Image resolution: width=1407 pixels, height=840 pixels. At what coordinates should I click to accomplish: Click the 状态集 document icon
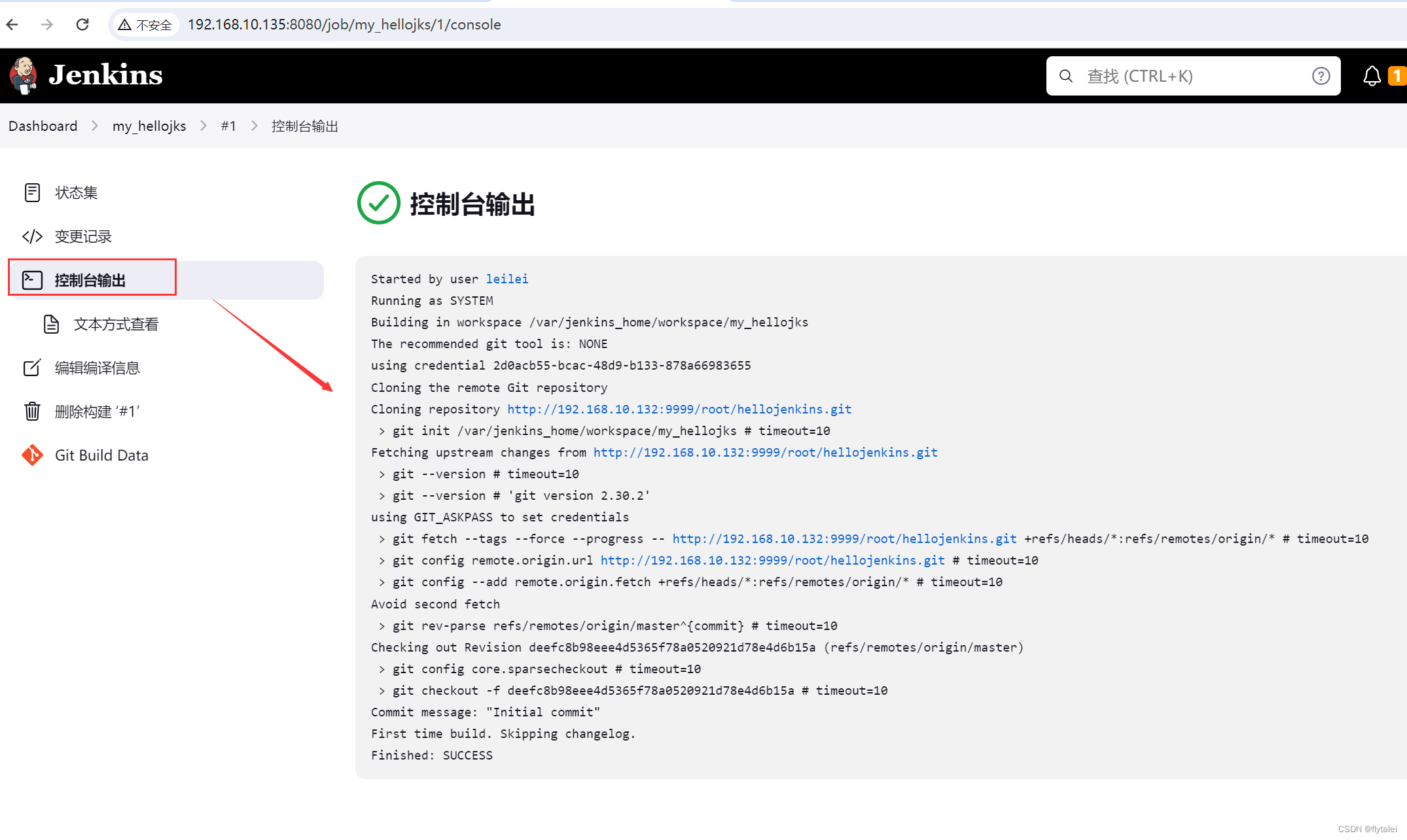point(32,192)
